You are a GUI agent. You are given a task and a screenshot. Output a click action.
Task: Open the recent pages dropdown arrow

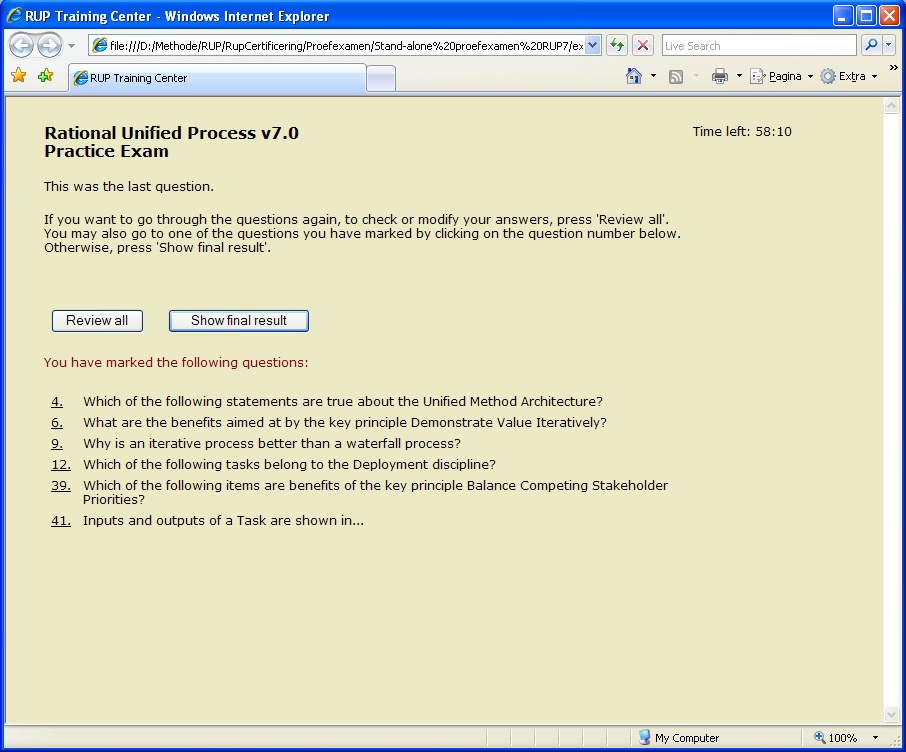72,46
